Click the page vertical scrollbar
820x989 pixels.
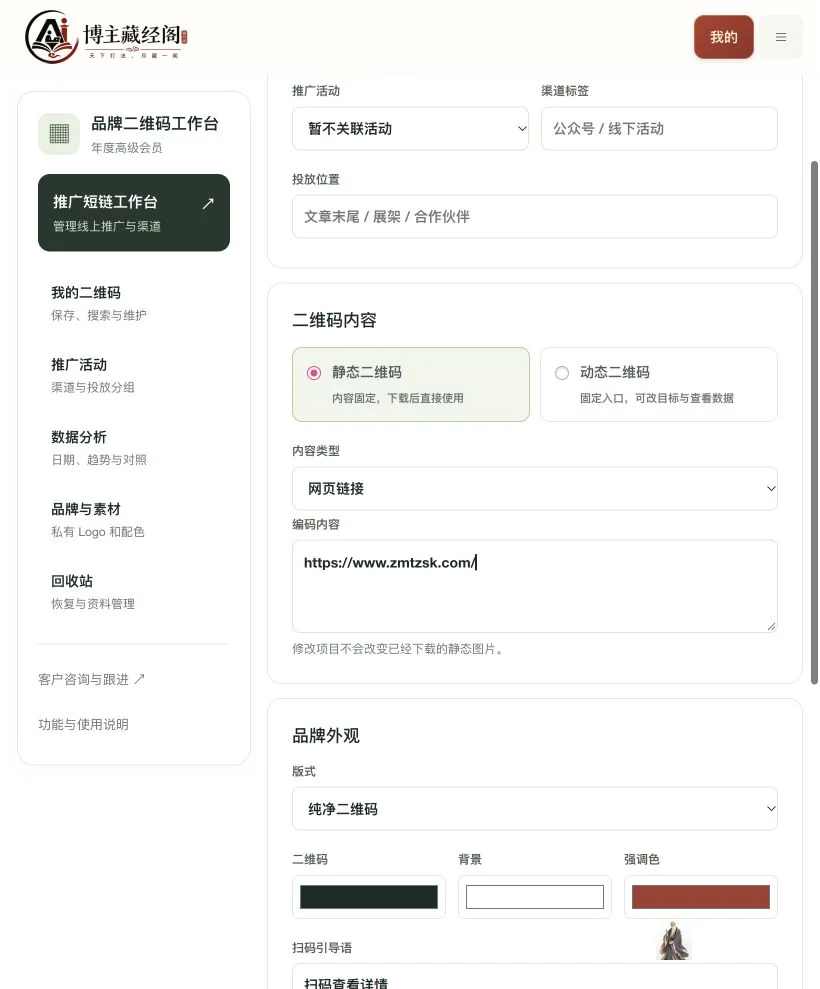814,421
